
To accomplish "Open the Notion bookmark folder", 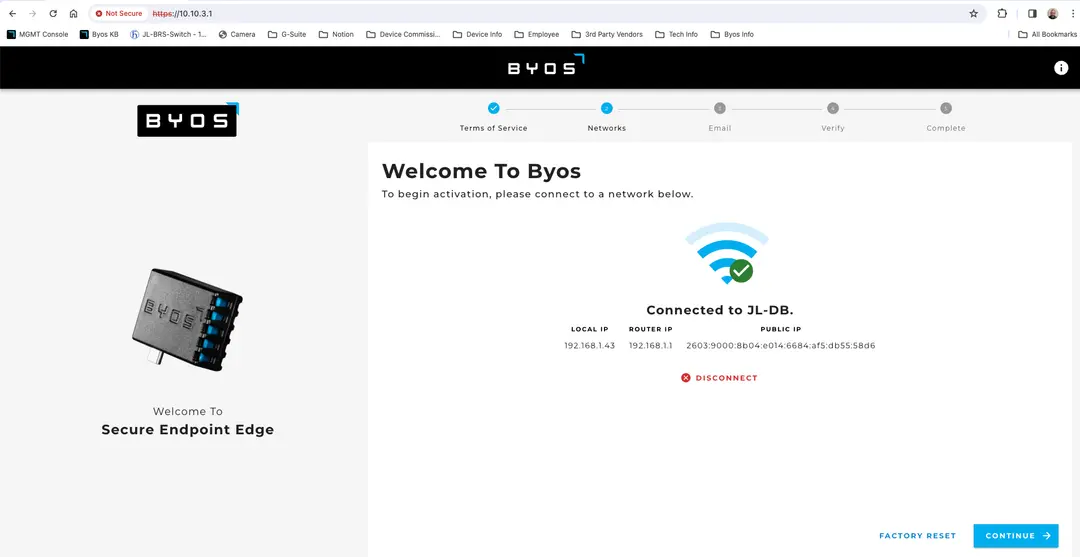I will click(336, 34).
